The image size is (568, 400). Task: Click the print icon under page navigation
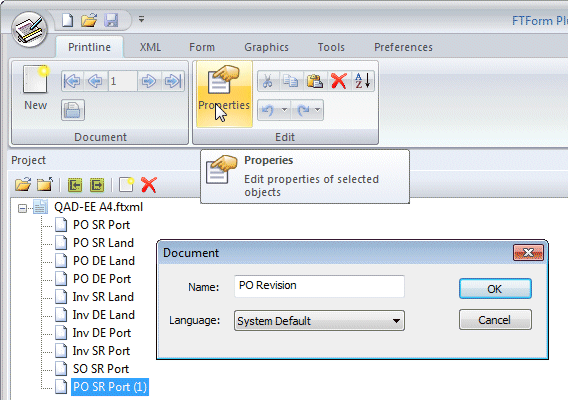coord(73,110)
